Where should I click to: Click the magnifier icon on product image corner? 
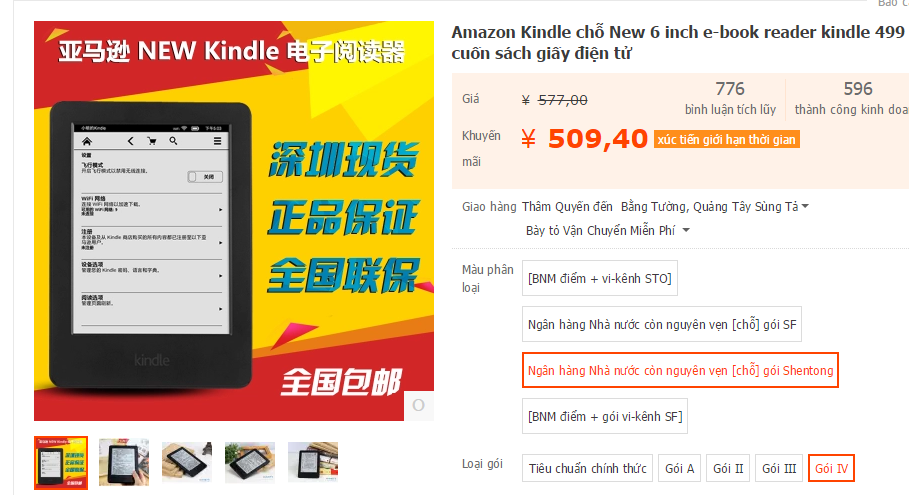pos(419,406)
